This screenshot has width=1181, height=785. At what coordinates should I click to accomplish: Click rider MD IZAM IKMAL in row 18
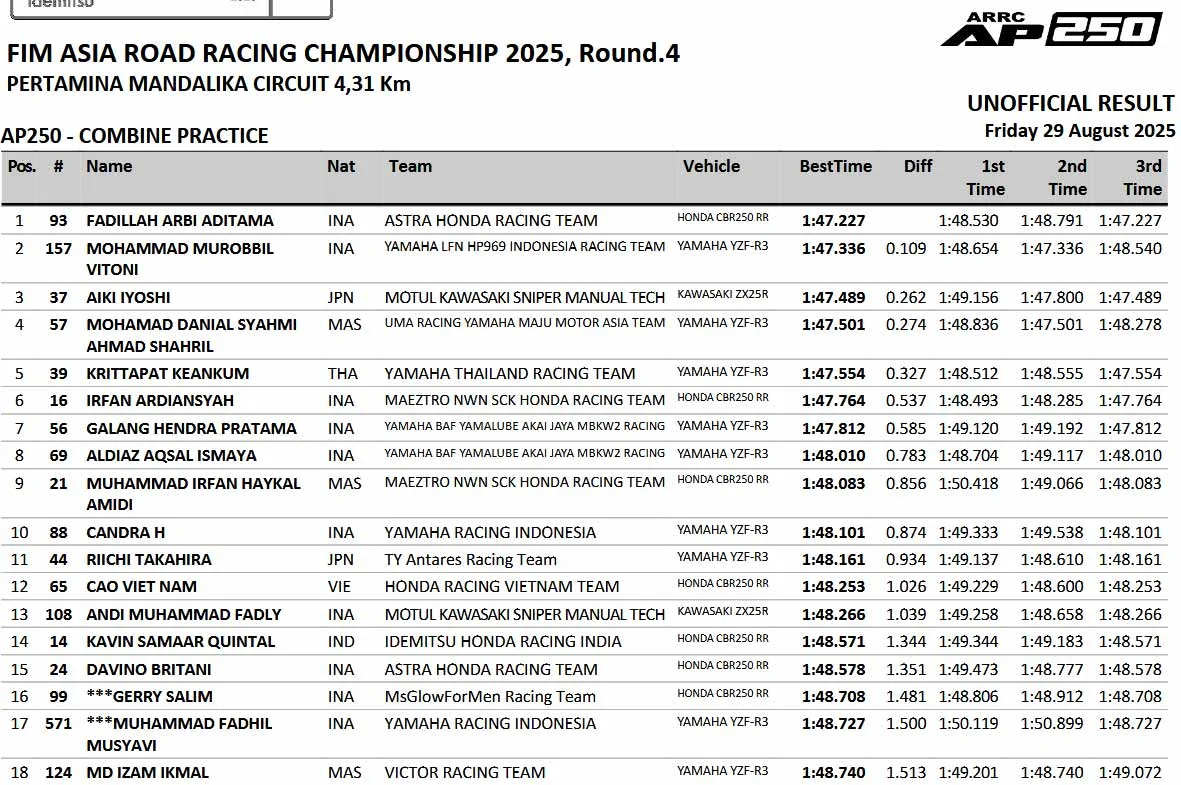pos(147,772)
